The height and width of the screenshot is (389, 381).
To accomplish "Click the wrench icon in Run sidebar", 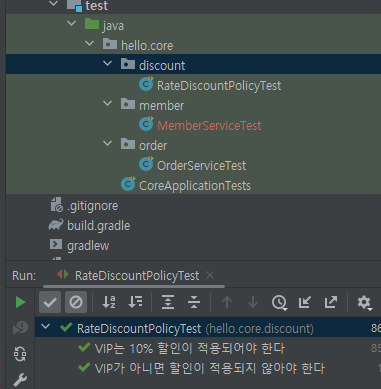I will click(20, 379).
